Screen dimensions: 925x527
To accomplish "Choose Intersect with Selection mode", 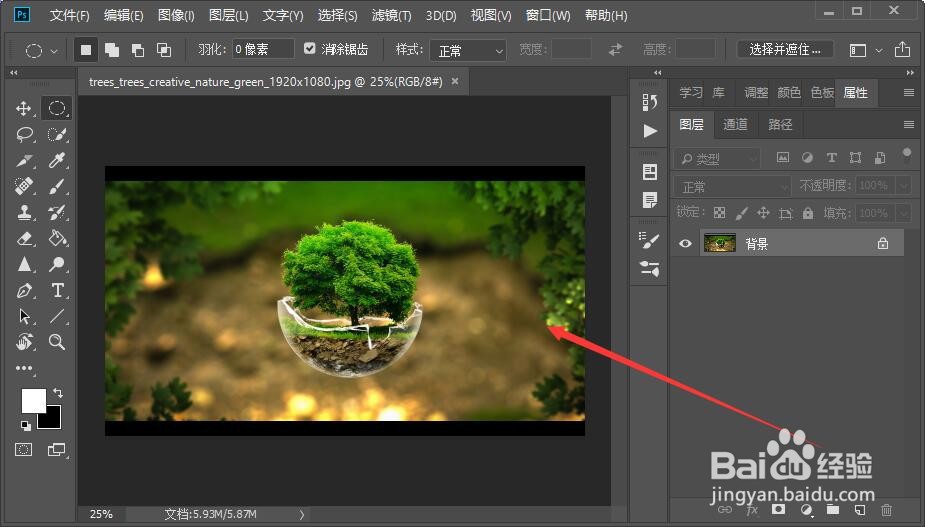I will [163, 50].
